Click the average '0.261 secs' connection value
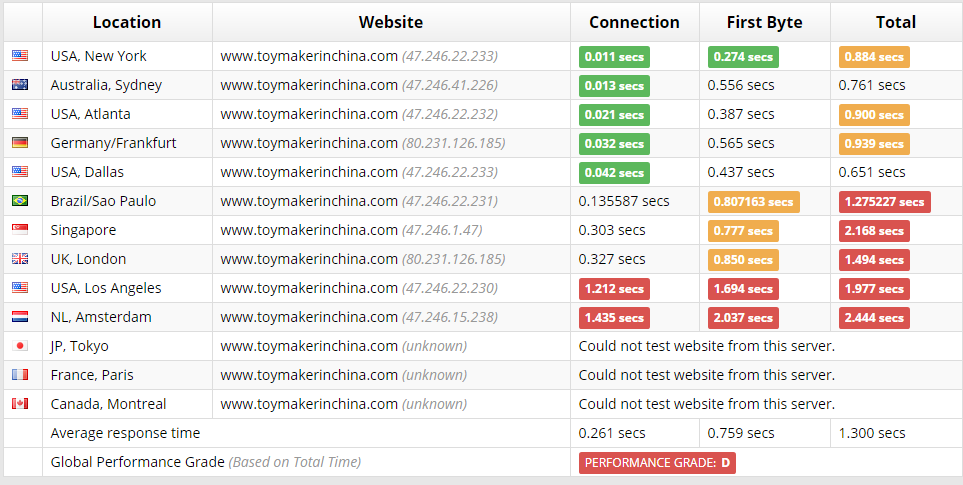The image size is (963, 485). click(612, 433)
